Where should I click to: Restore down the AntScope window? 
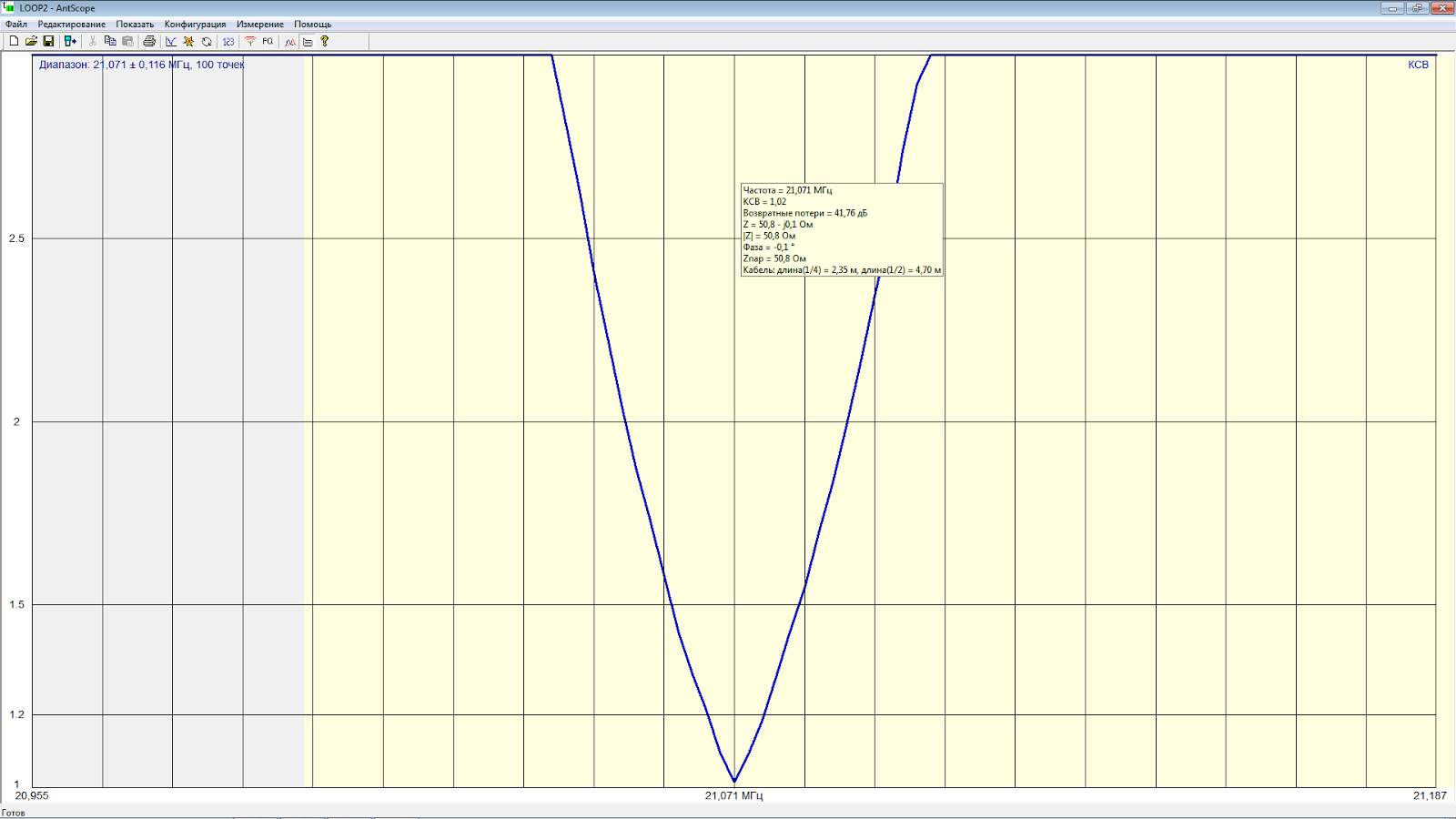click(1417, 8)
